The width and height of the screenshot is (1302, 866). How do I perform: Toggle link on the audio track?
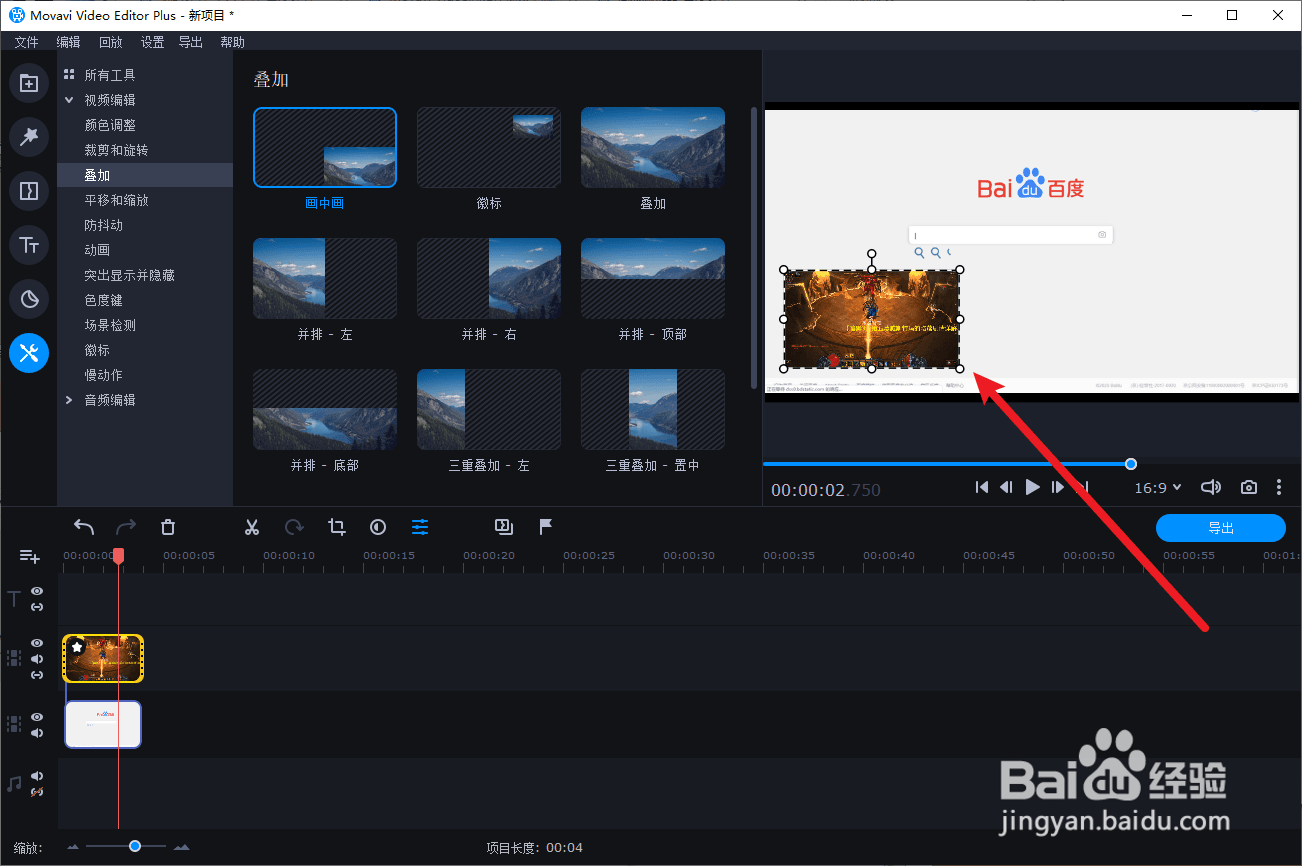tap(37, 792)
